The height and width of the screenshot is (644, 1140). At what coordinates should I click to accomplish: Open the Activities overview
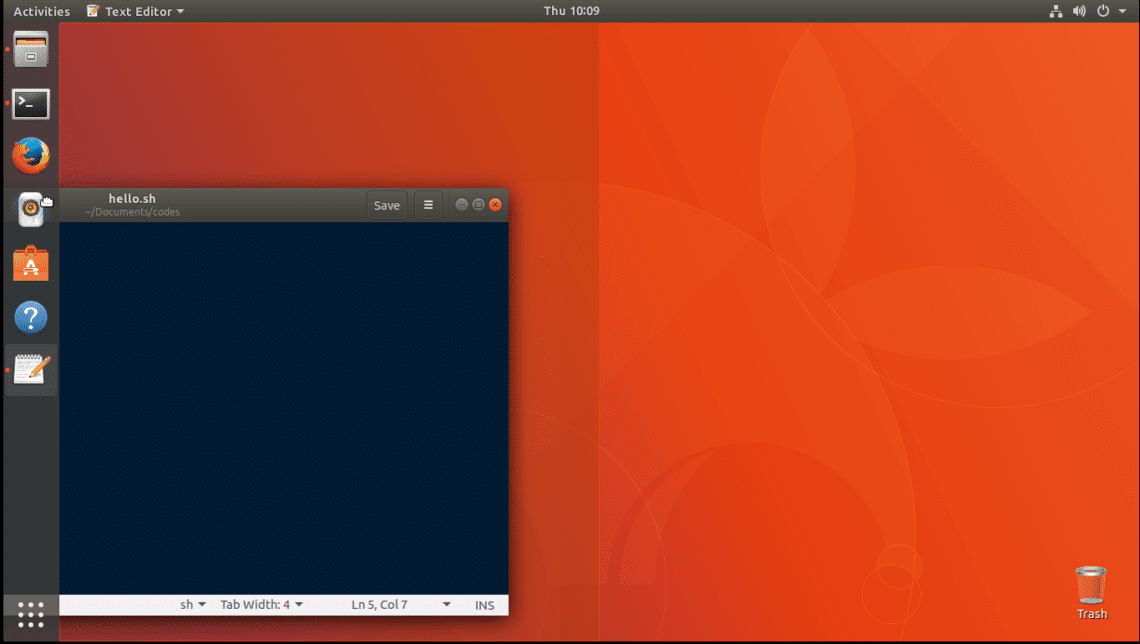click(41, 11)
